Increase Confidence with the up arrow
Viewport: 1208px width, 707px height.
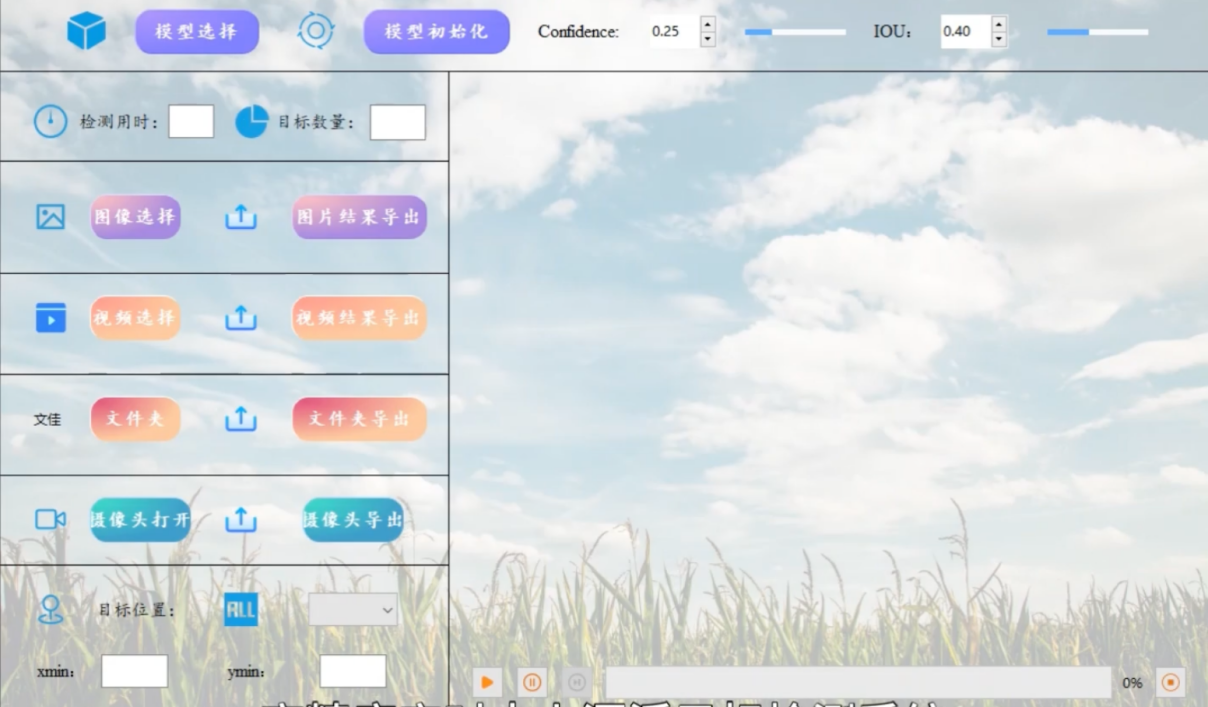[x=708, y=23]
